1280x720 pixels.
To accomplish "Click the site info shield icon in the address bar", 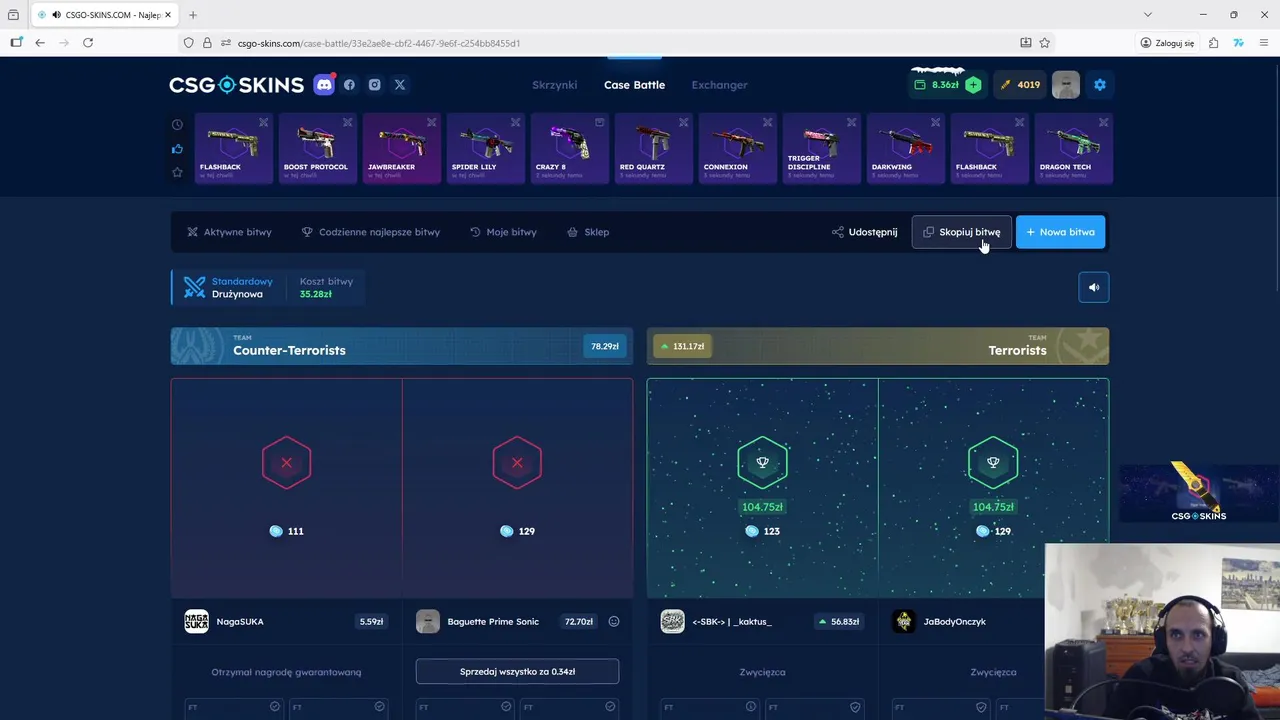I will click(x=188, y=43).
